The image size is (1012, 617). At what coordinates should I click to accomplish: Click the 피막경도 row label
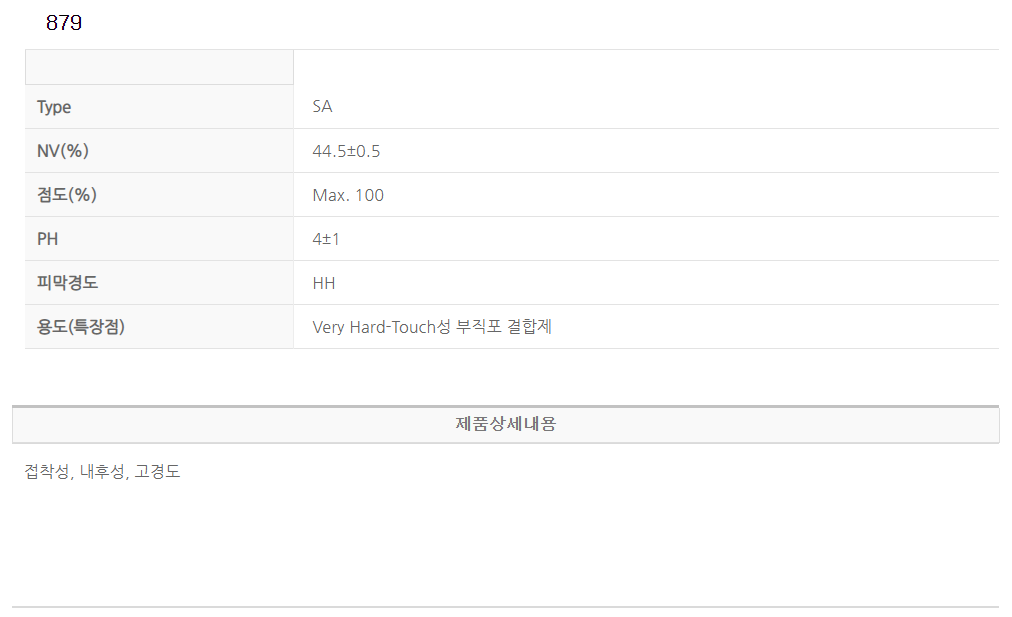[x=67, y=283]
